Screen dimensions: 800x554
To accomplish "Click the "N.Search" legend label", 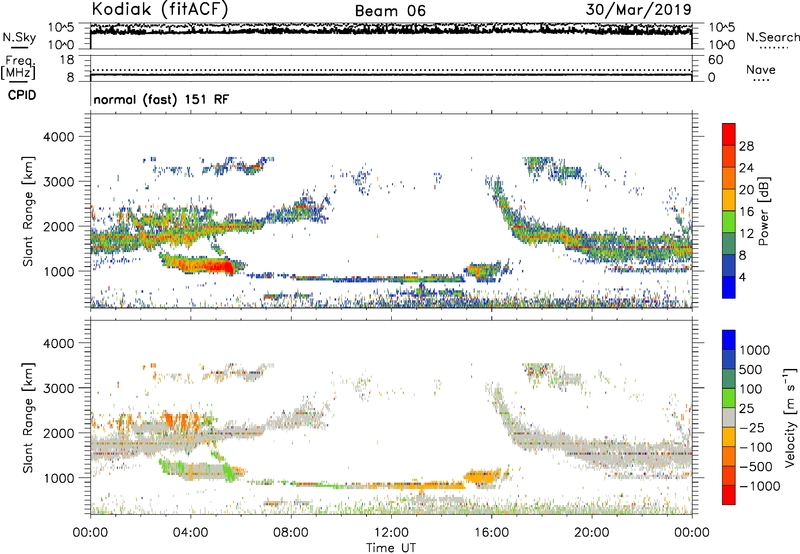I will click(x=772, y=37).
